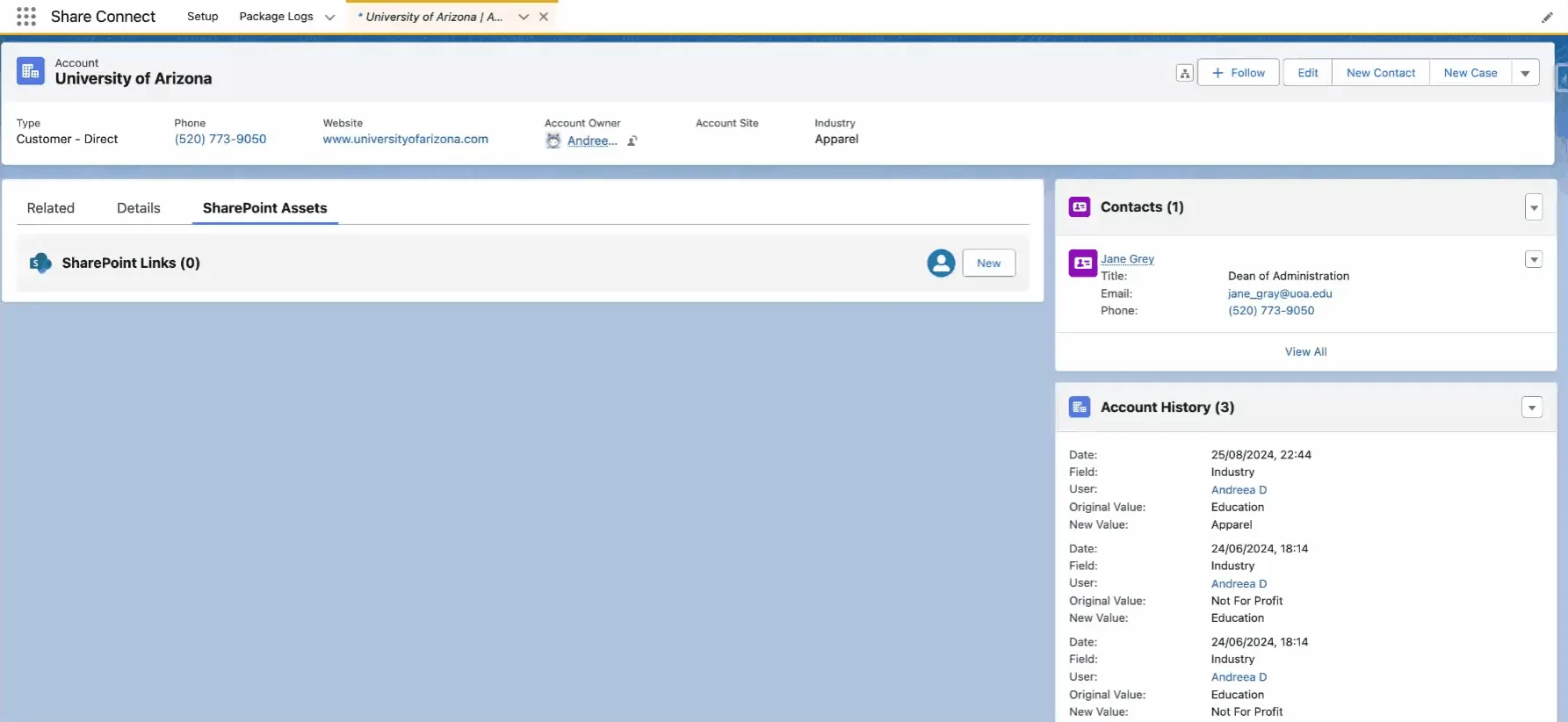Select the SharePoint Assets tab
The image size is (1568, 722).
click(x=265, y=208)
